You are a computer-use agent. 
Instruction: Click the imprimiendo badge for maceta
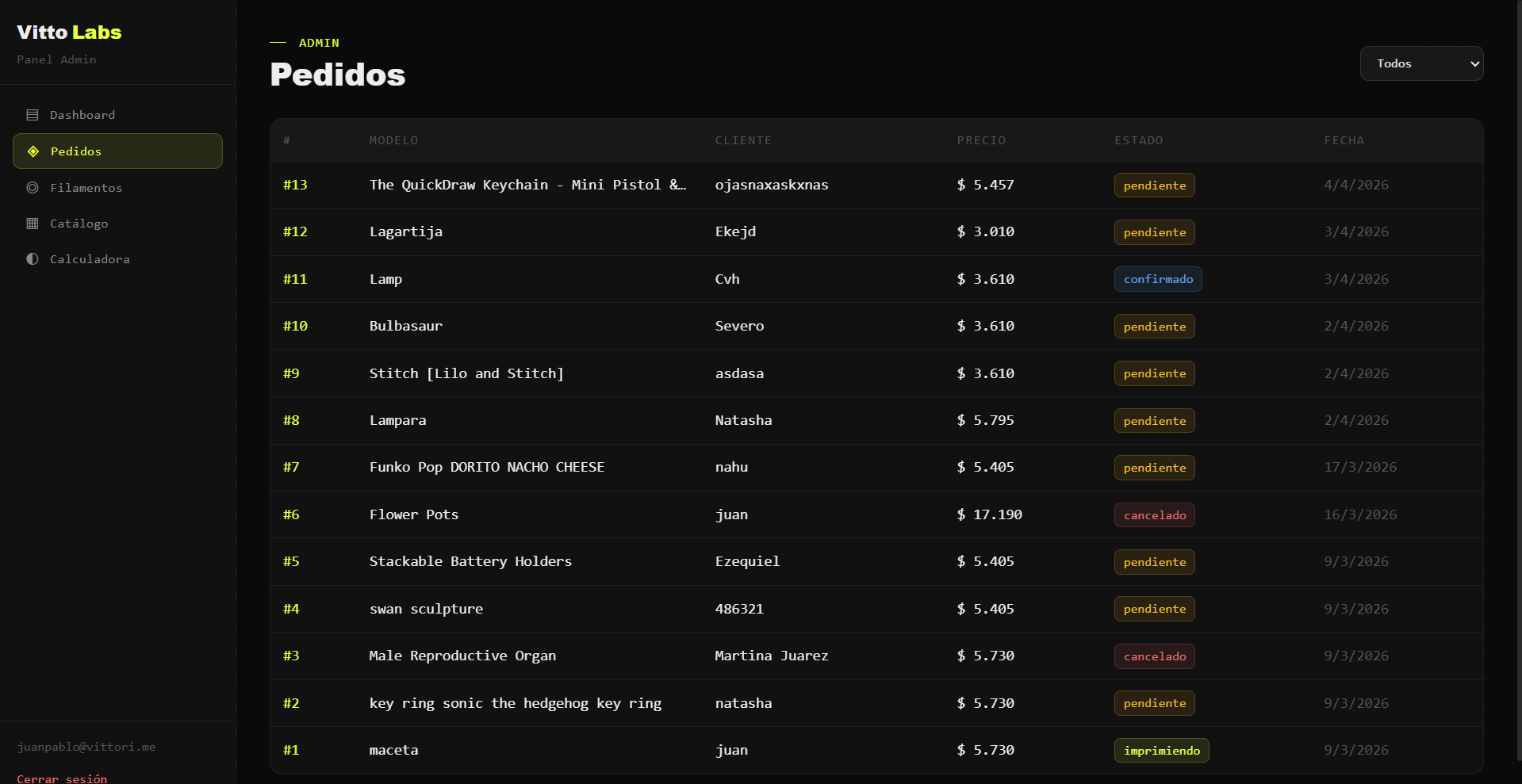click(1161, 751)
